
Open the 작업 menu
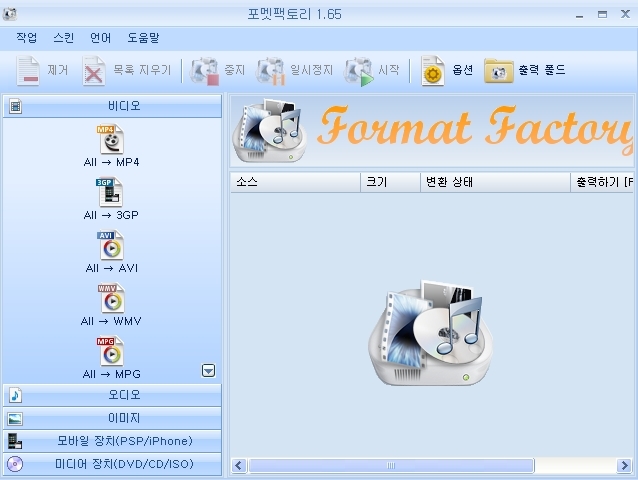[x=26, y=38]
